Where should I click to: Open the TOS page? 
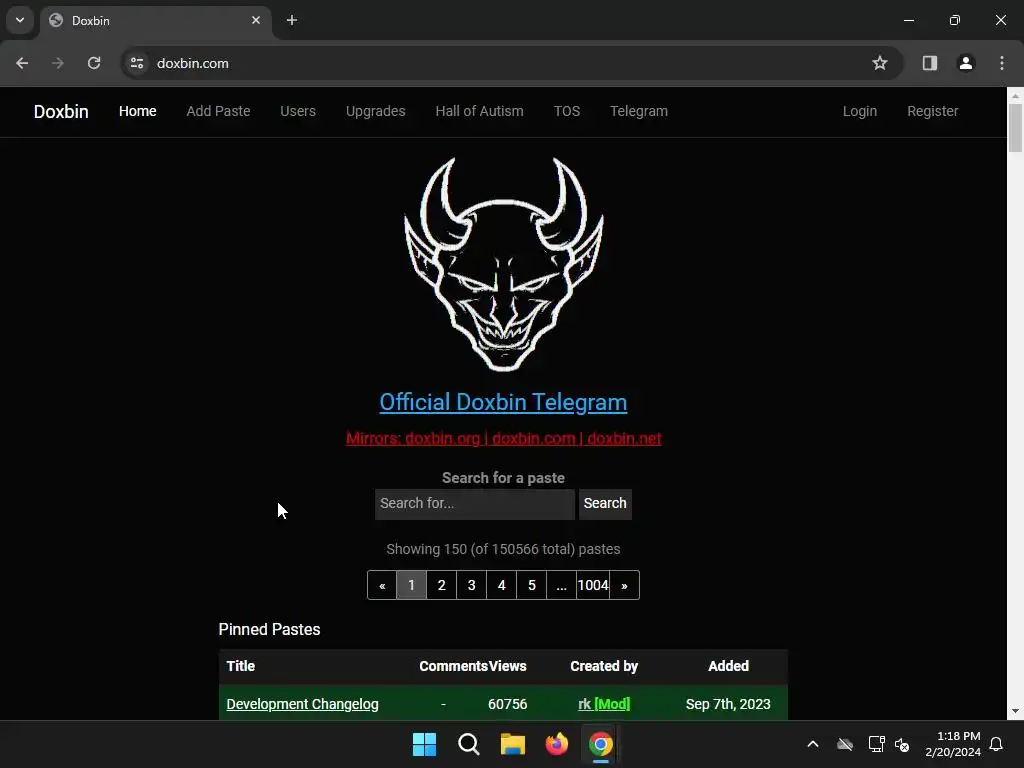[567, 111]
